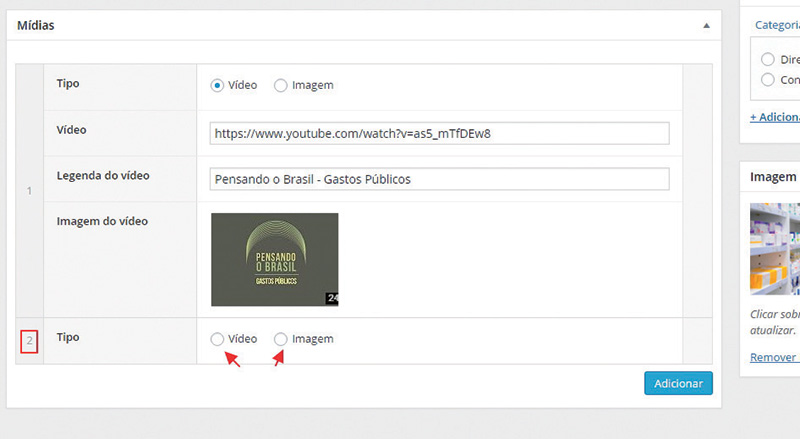Click the + Adicionar category link
Image resolution: width=800 pixels, height=439 pixels.
(x=774, y=117)
